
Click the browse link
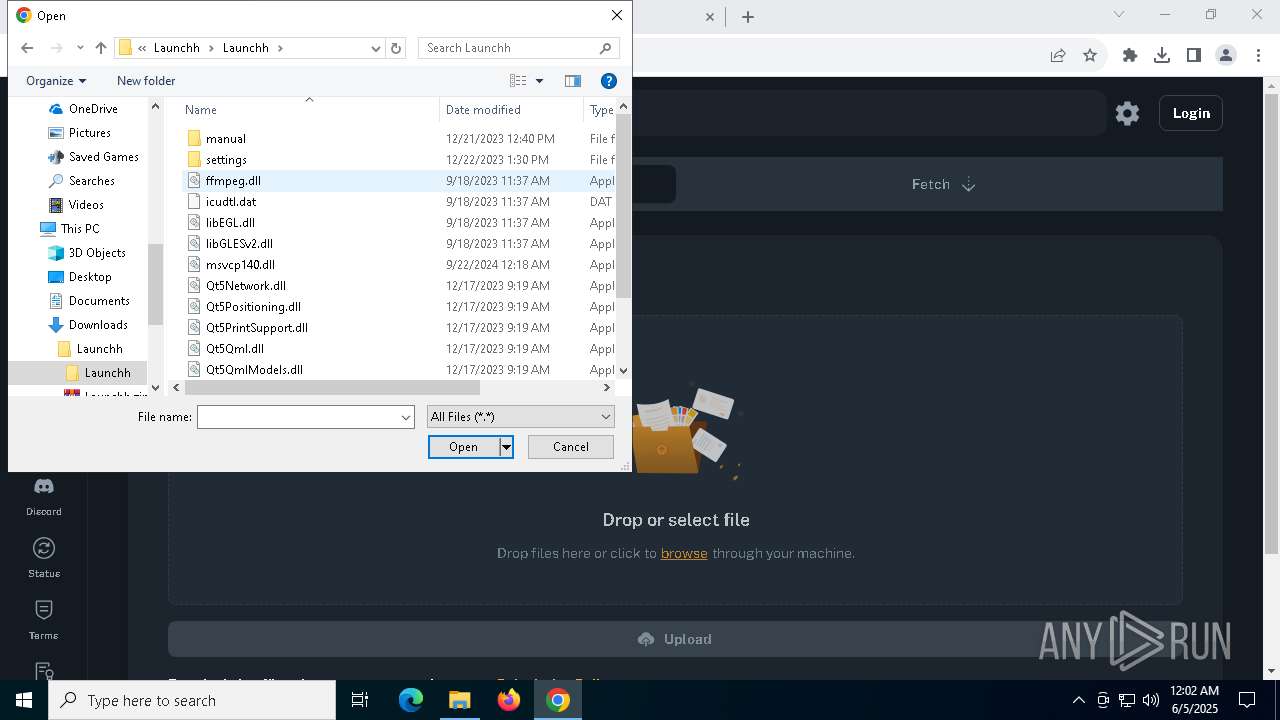click(x=684, y=553)
